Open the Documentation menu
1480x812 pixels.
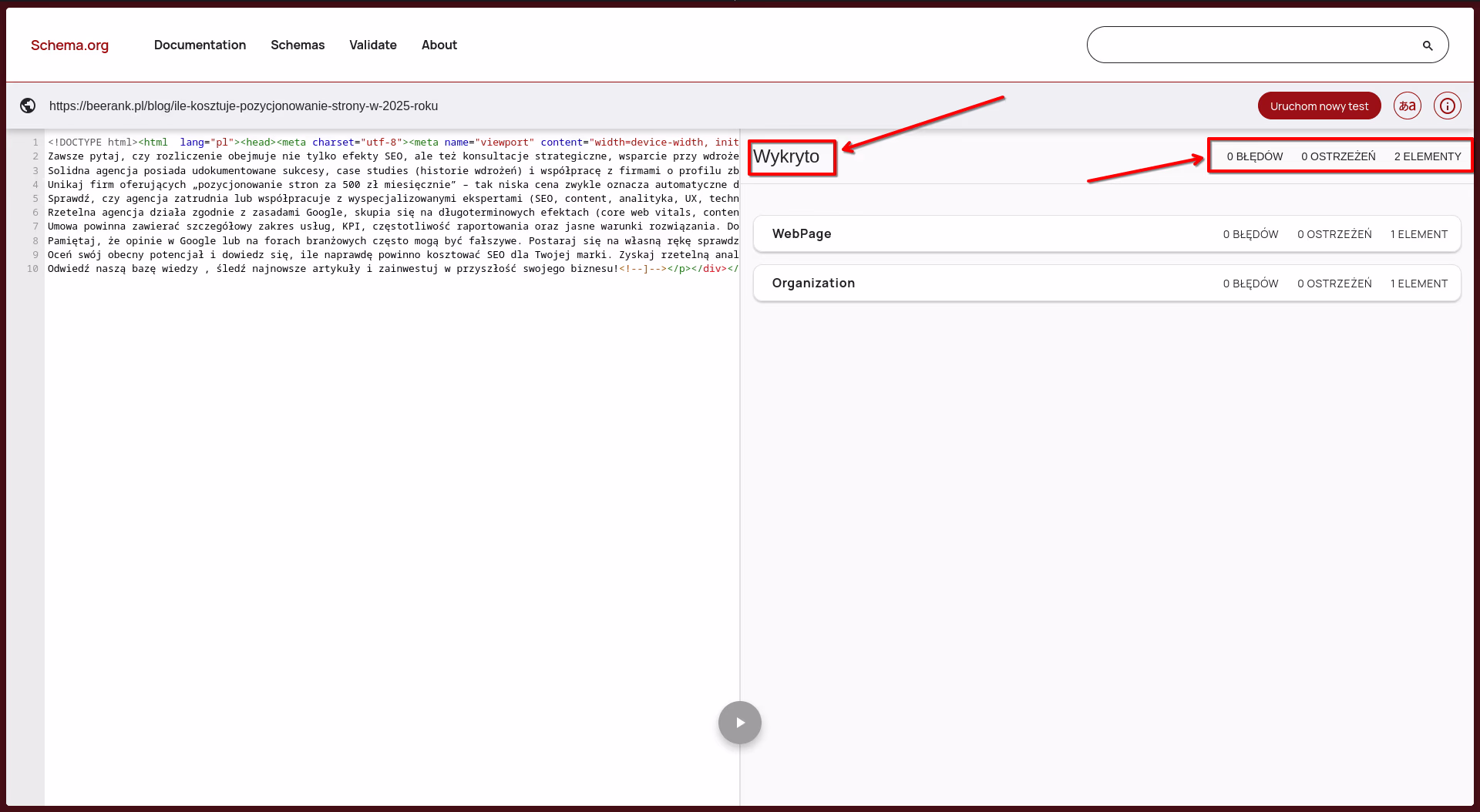click(x=200, y=45)
